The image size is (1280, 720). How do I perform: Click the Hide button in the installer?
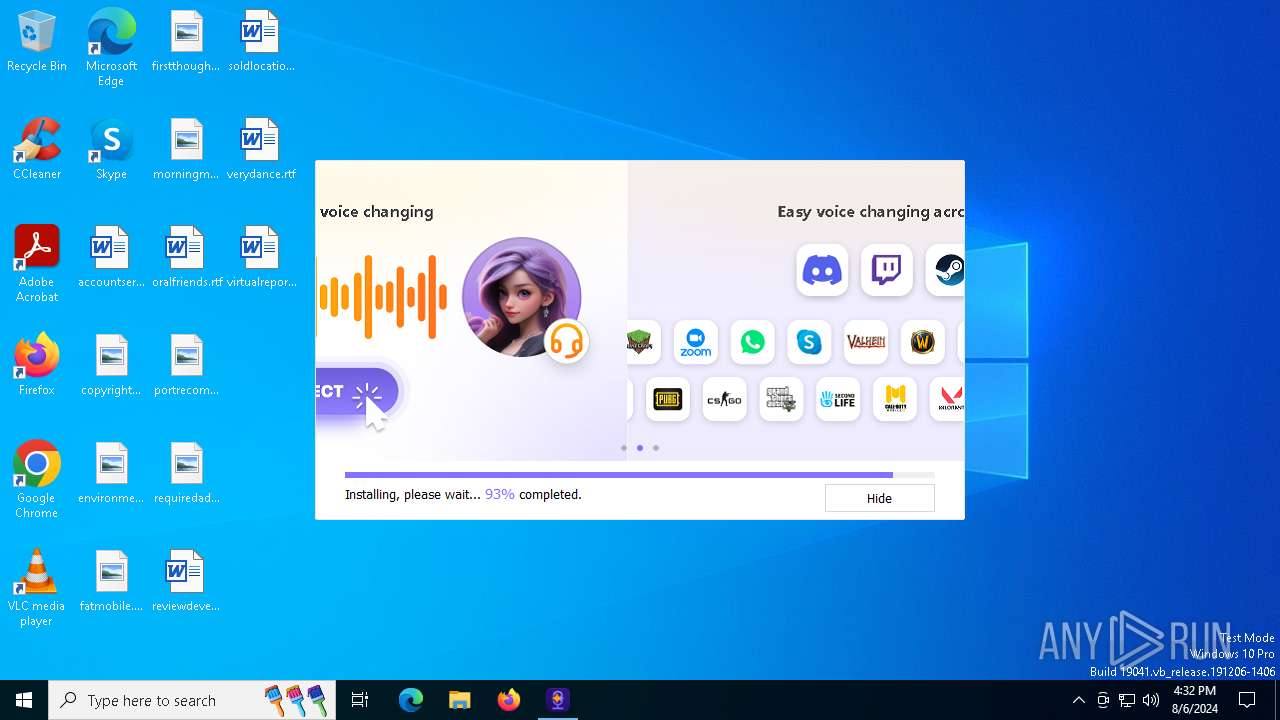pyautogui.click(x=879, y=498)
